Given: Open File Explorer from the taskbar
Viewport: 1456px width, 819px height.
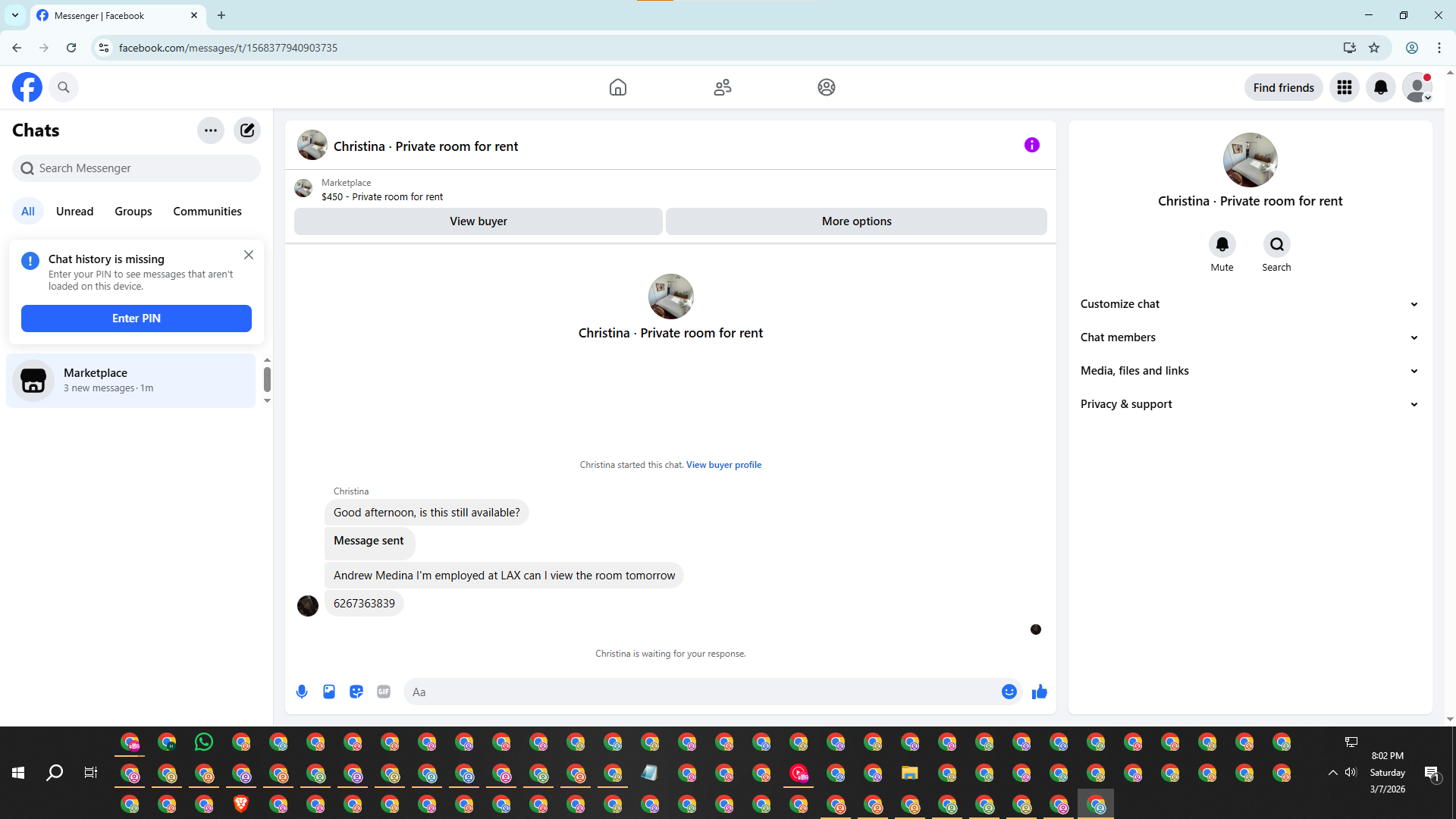Looking at the screenshot, I should coord(910,773).
